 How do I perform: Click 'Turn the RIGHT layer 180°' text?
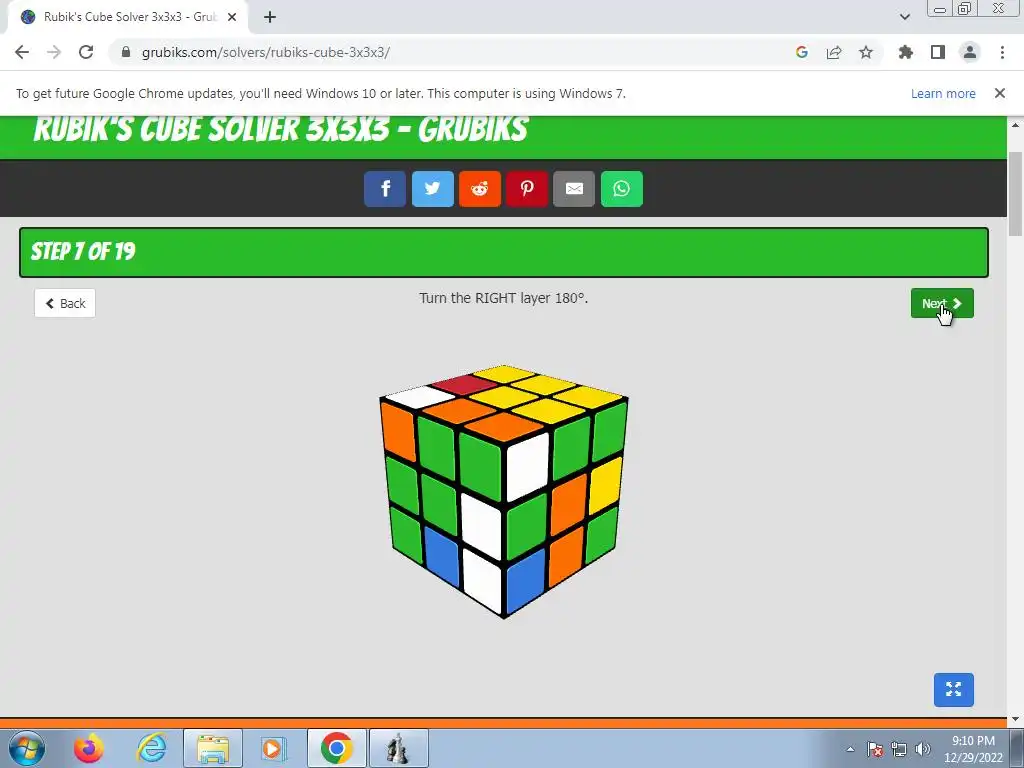[504, 298]
